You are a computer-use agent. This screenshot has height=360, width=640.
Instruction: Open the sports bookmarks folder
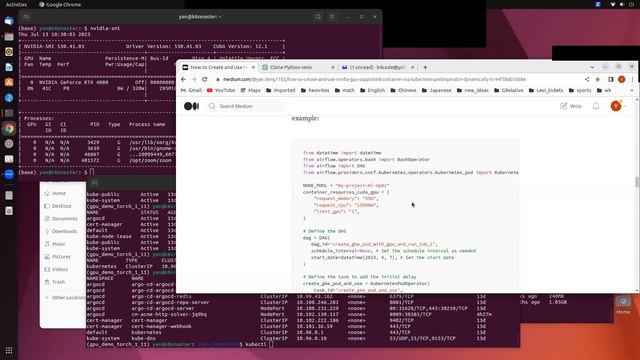[x=580, y=90]
